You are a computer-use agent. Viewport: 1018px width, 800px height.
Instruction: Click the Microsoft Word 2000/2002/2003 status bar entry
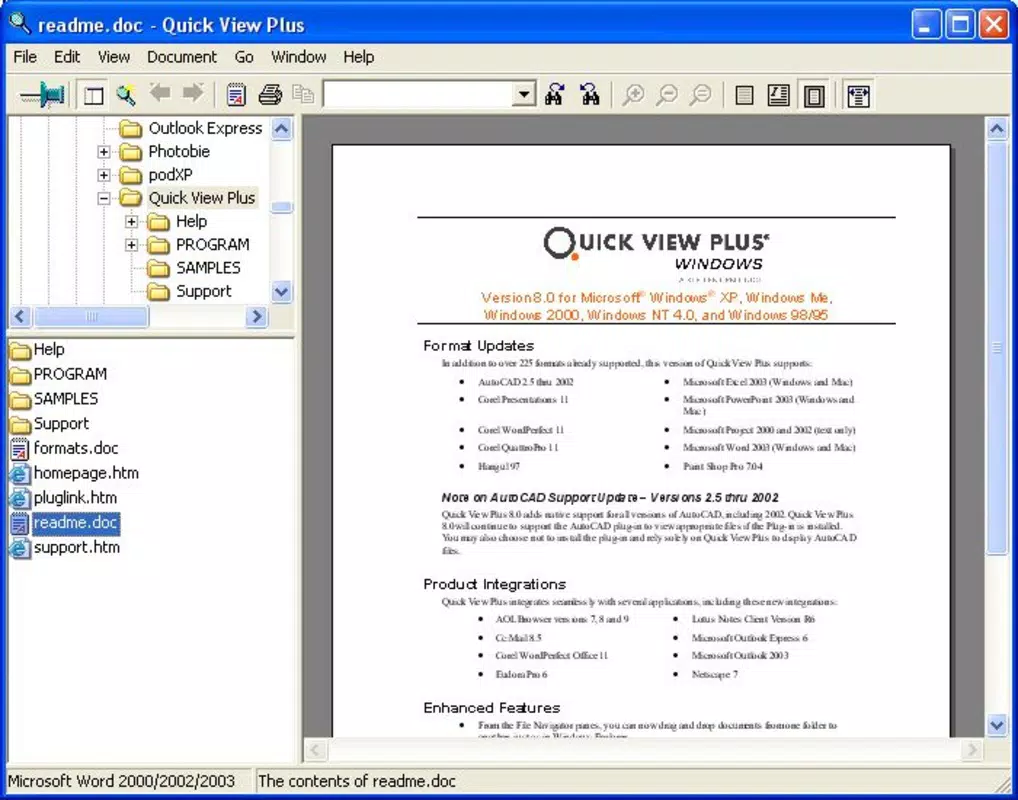coord(121,781)
